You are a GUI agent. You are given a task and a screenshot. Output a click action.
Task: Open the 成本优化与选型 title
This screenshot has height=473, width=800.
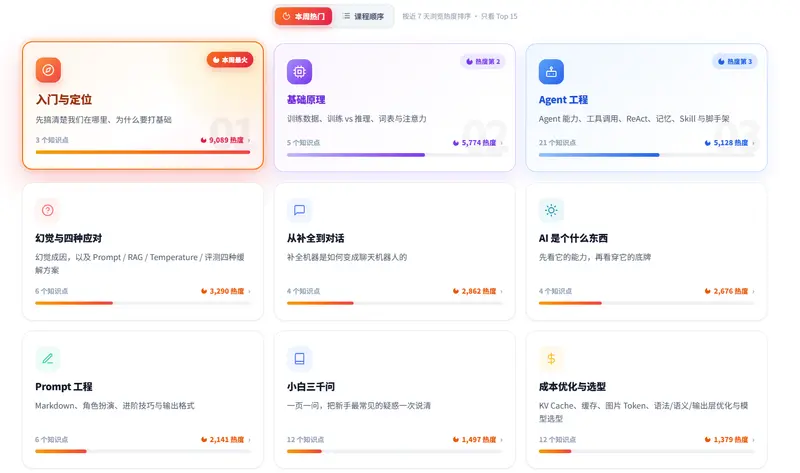coord(572,387)
